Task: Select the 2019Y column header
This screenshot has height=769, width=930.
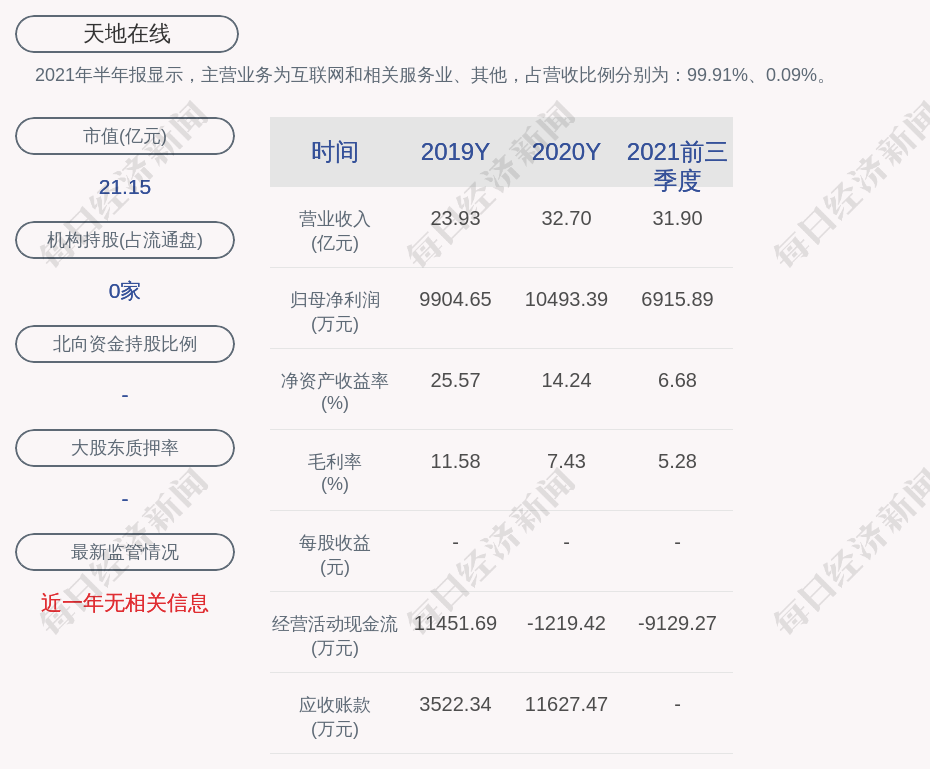Action: [x=455, y=152]
